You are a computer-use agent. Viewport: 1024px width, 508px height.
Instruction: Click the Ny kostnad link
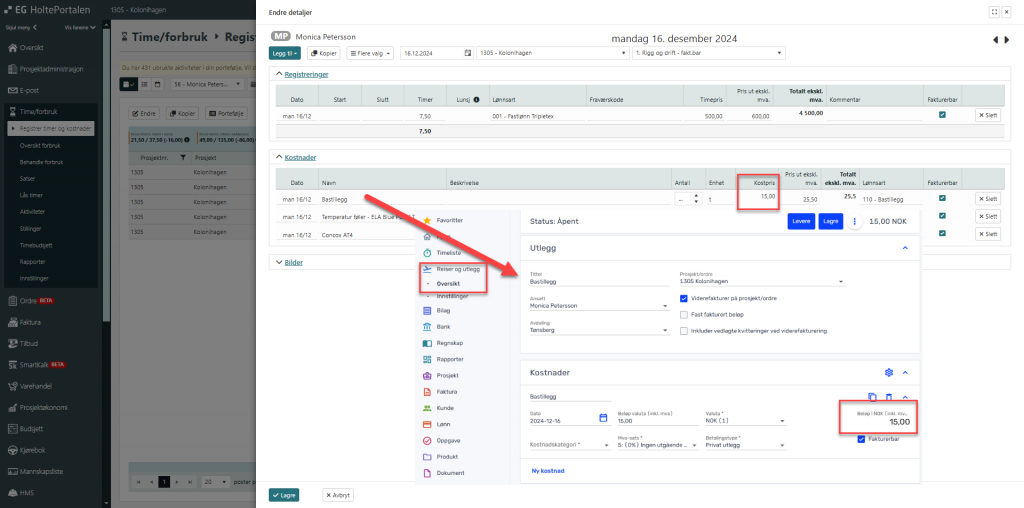[549, 470]
